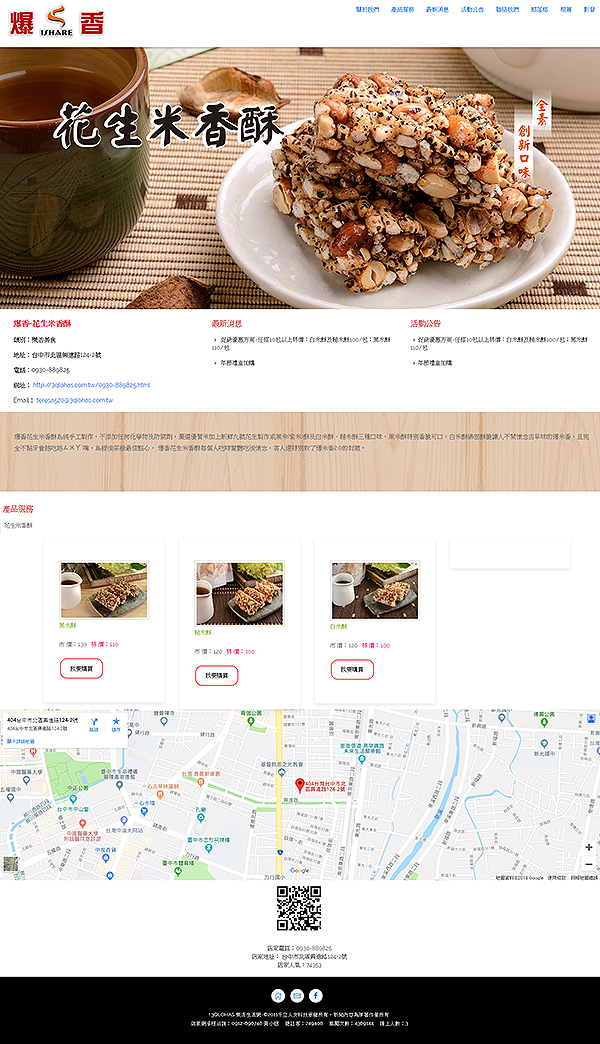Click 我要購買 for 白米酥

(352, 669)
